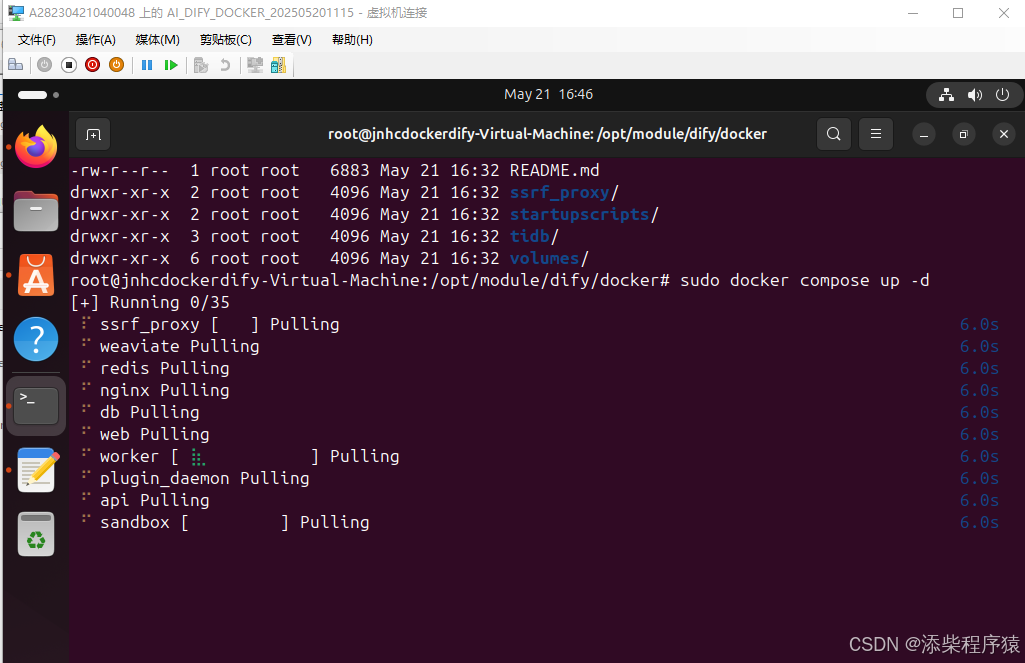This screenshot has width=1025, height=663.
Task: Open the terminal hamburger menu
Action: tap(876, 134)
